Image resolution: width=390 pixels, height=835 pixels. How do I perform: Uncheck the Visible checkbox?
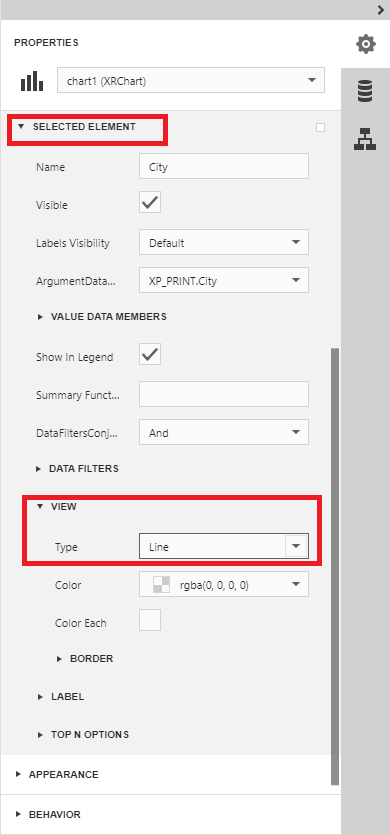150,203
